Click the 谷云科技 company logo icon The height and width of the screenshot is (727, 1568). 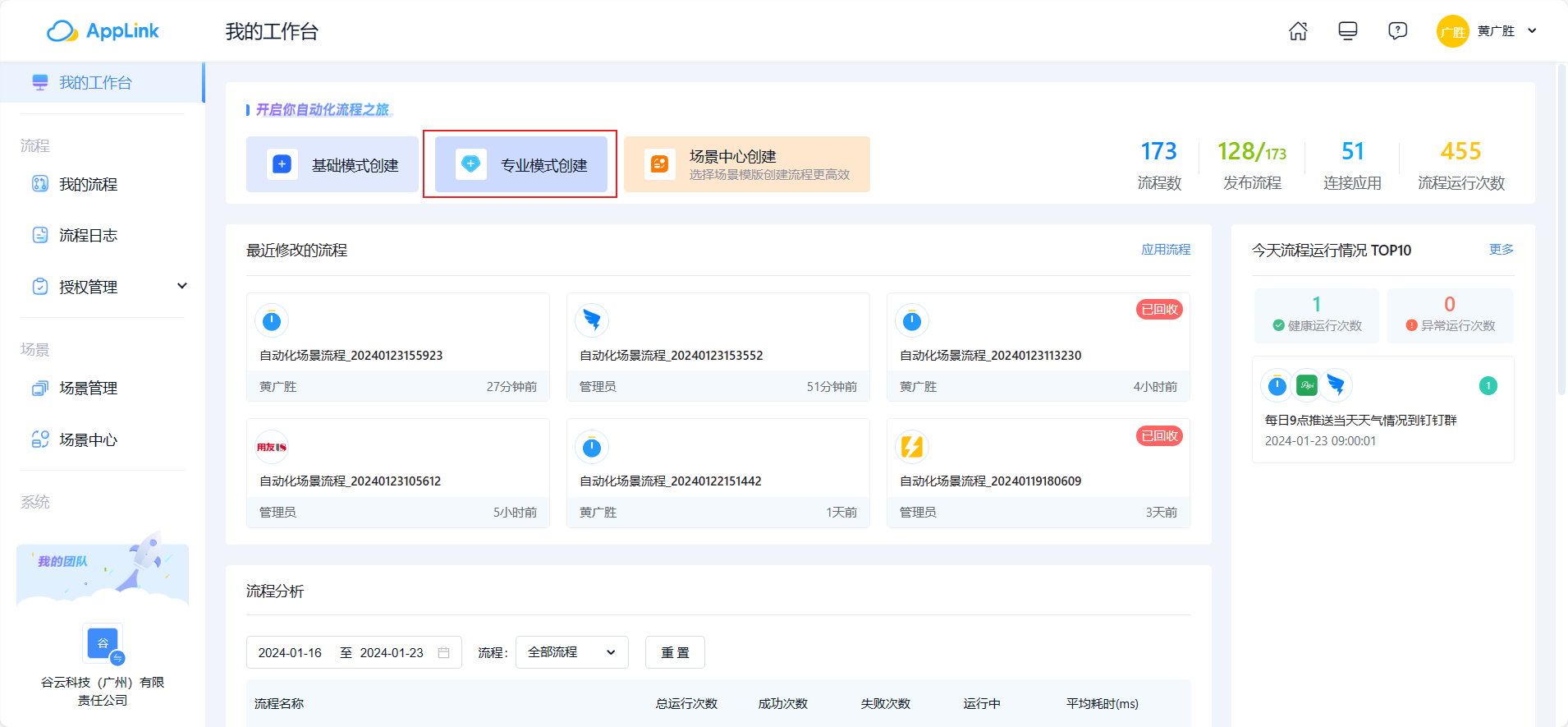103,643
